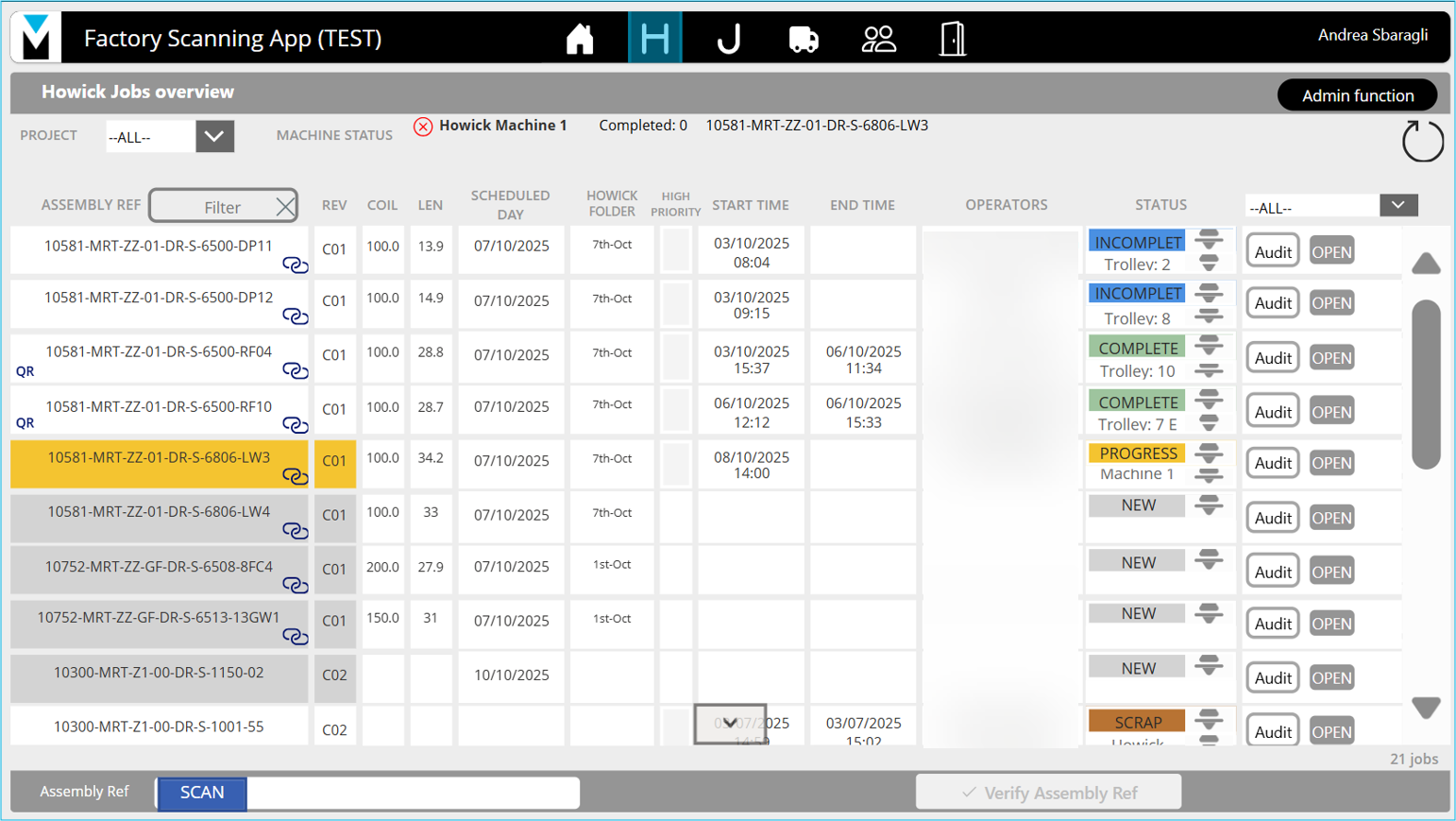The image size is (1456, 821).
Task: Click scroll up triangle arrow
Action: (x=1426, y=263)
